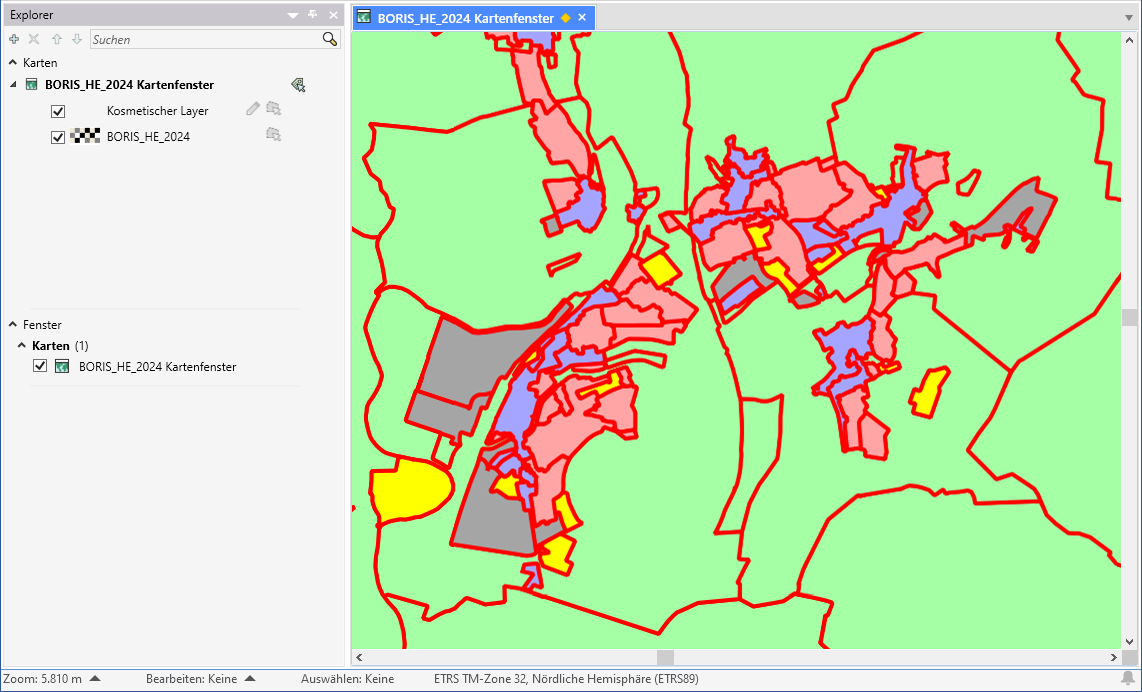This screenshot has height=692, width=1142.
Task: Pin the Explorer panel with pushpin icon
Action: [x=313, y=15]
